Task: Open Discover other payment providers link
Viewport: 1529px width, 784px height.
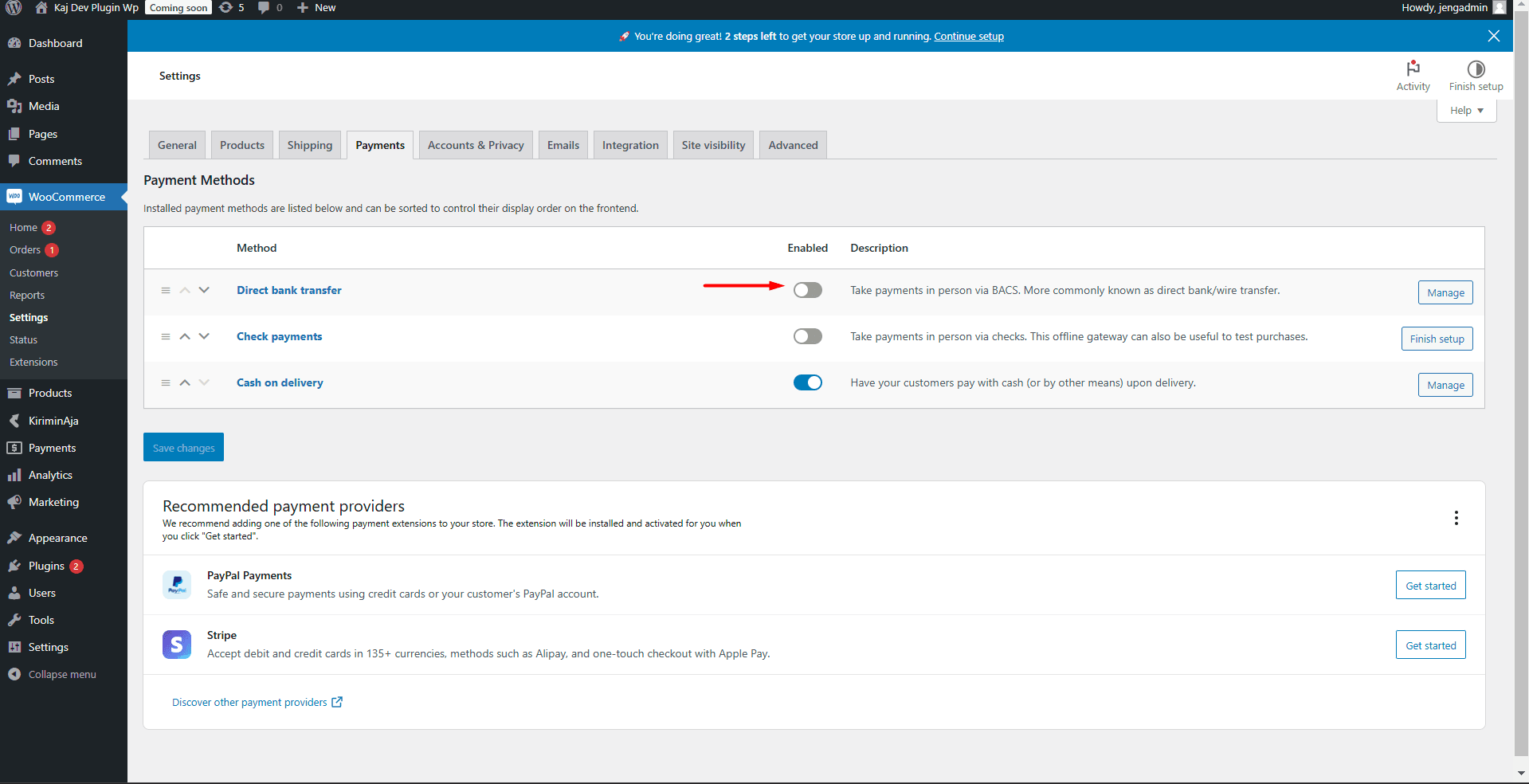Action: 250,702
